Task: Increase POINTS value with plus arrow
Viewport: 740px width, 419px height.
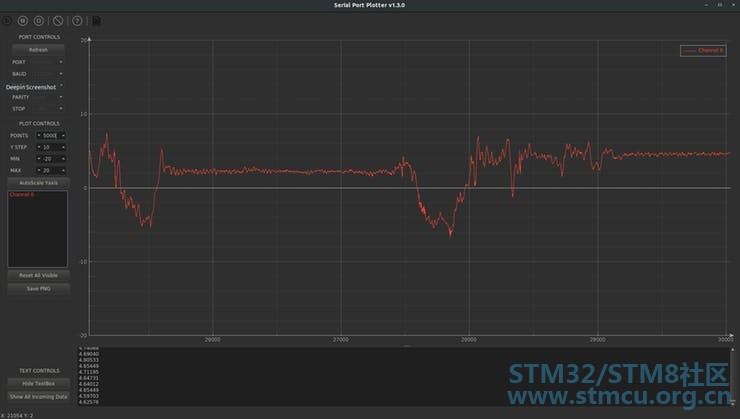Action: click(63, 135)
